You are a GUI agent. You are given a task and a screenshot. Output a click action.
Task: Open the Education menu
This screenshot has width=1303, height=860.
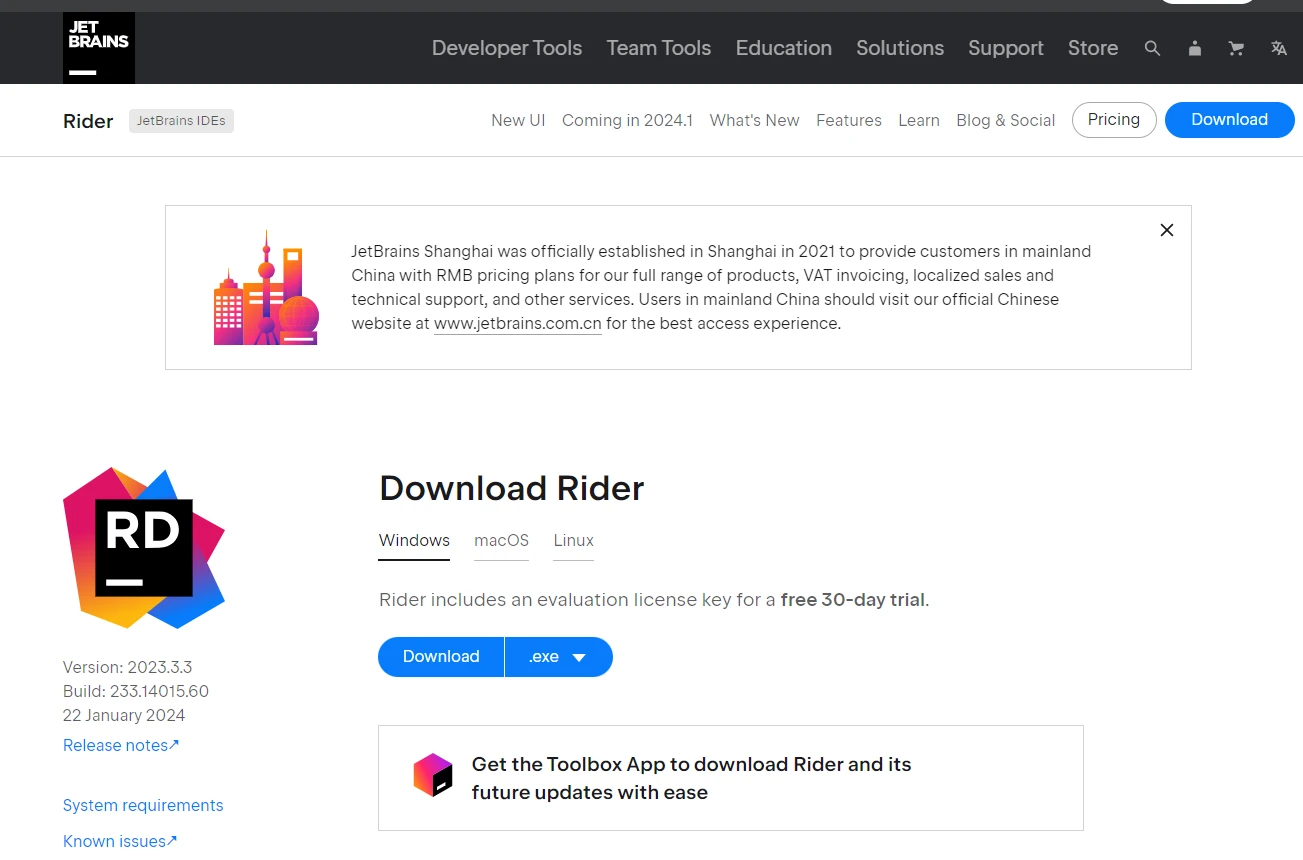[784, 48]
